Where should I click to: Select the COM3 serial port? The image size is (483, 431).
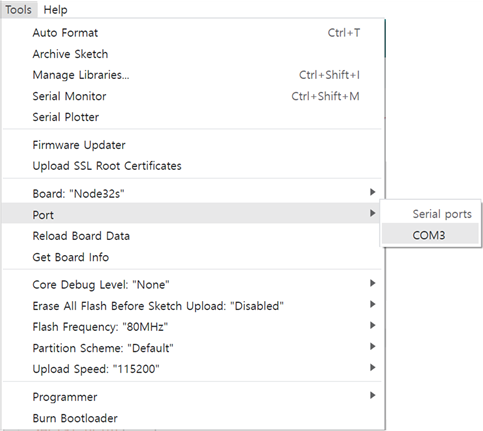(430, 235)
